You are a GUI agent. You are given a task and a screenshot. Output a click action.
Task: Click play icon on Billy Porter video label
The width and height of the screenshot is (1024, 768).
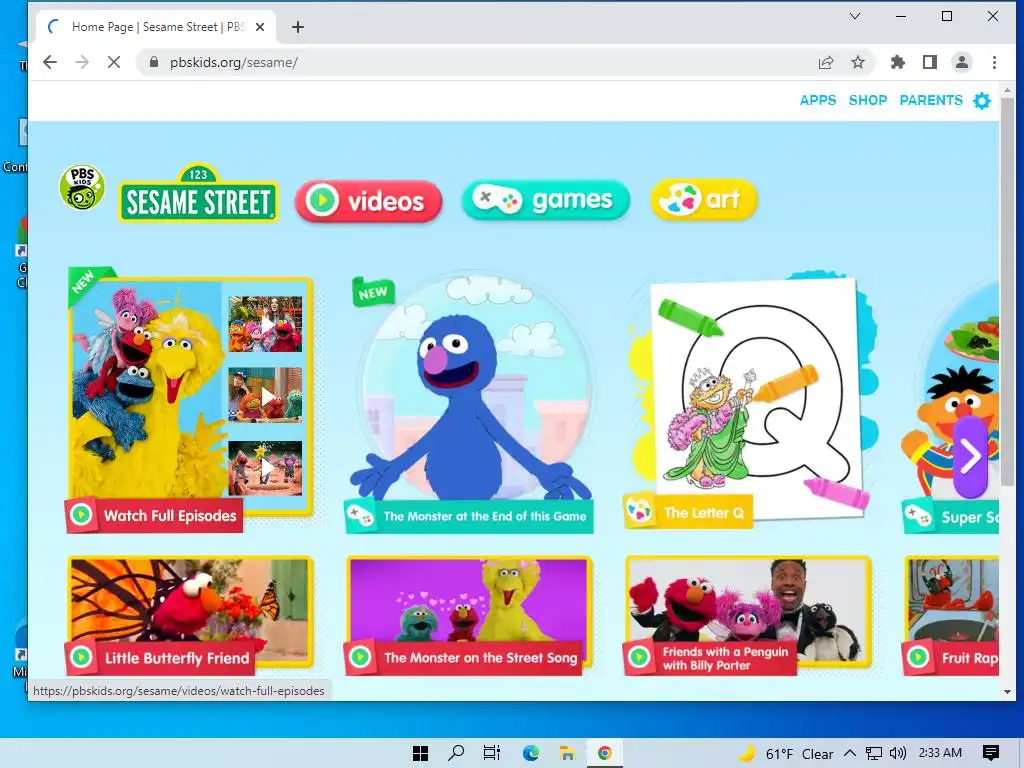[x=639, y=657]
